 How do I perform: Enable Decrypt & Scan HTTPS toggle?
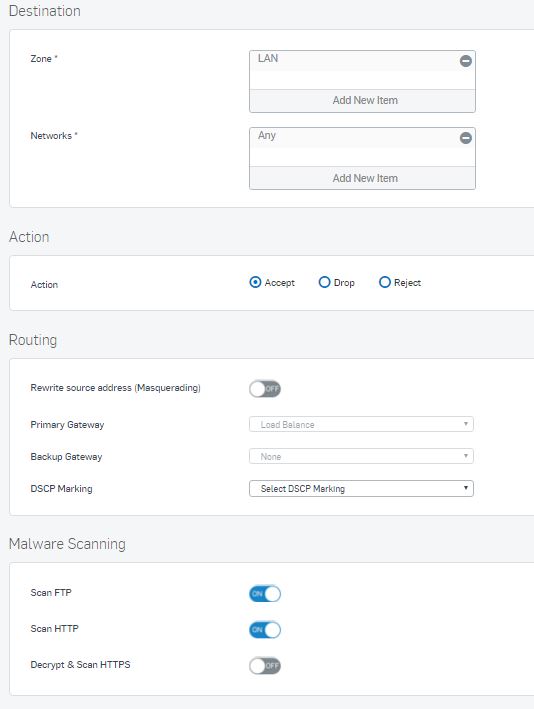click(265, 666)
